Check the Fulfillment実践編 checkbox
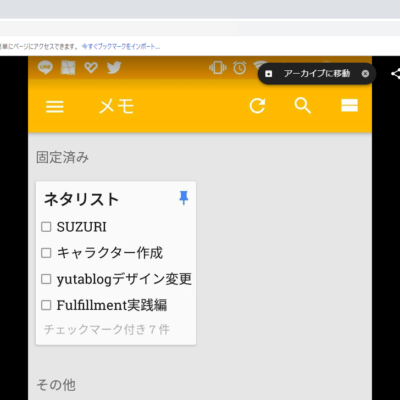Viewport: 400px width, 400px height. click(46, 305)
